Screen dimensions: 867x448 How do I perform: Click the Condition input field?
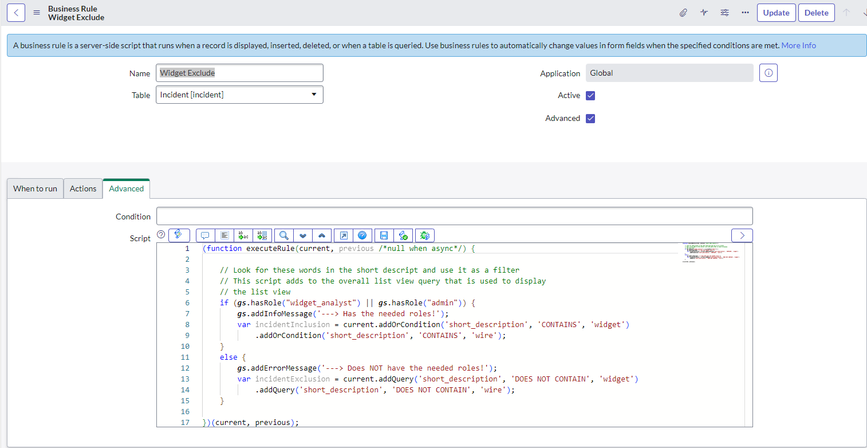(455, 216)
